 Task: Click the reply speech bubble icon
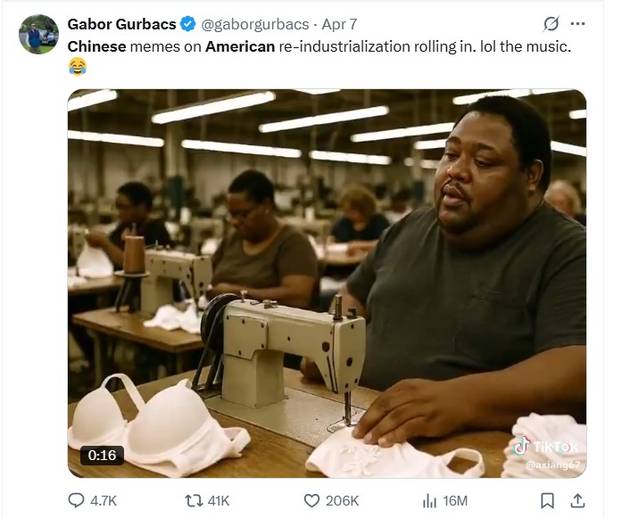tap(76, 500)
